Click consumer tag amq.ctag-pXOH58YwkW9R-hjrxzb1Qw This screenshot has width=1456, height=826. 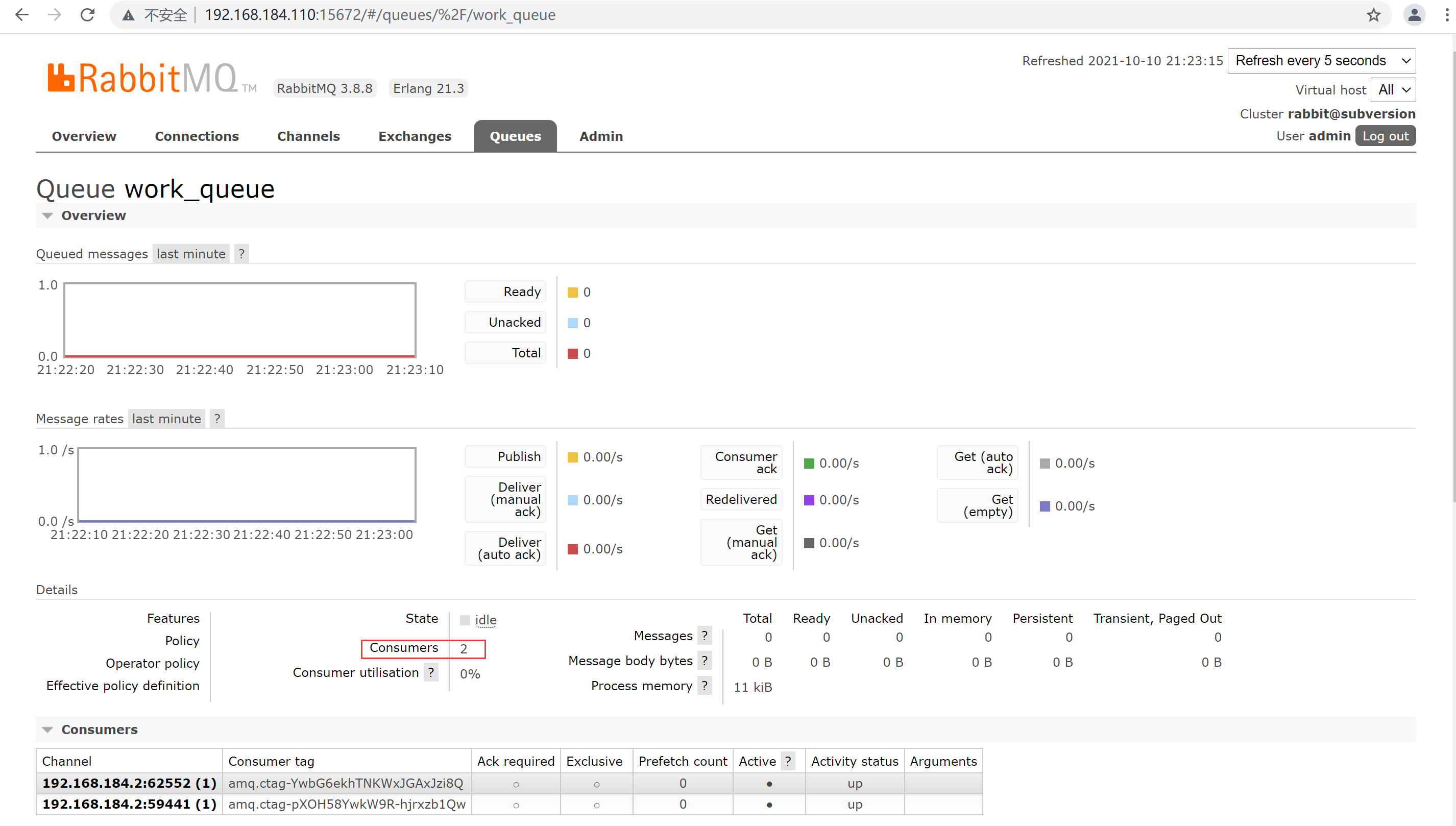347,804
